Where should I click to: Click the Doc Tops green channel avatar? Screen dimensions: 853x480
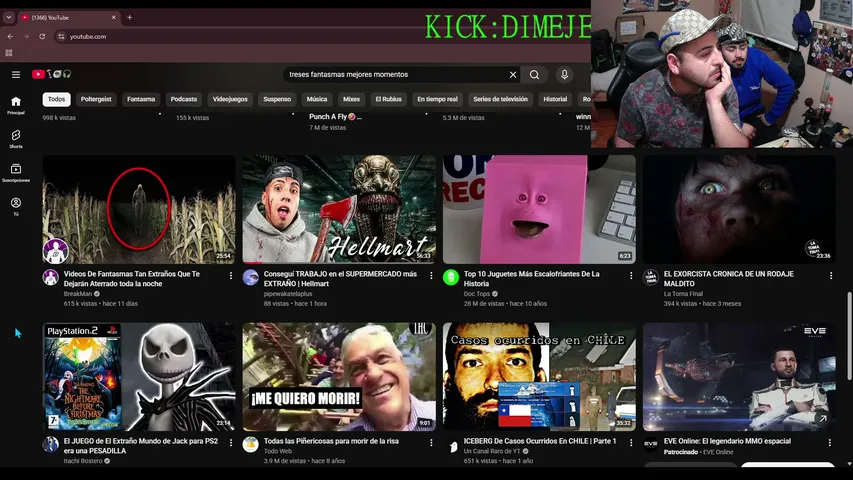point(450,278)
